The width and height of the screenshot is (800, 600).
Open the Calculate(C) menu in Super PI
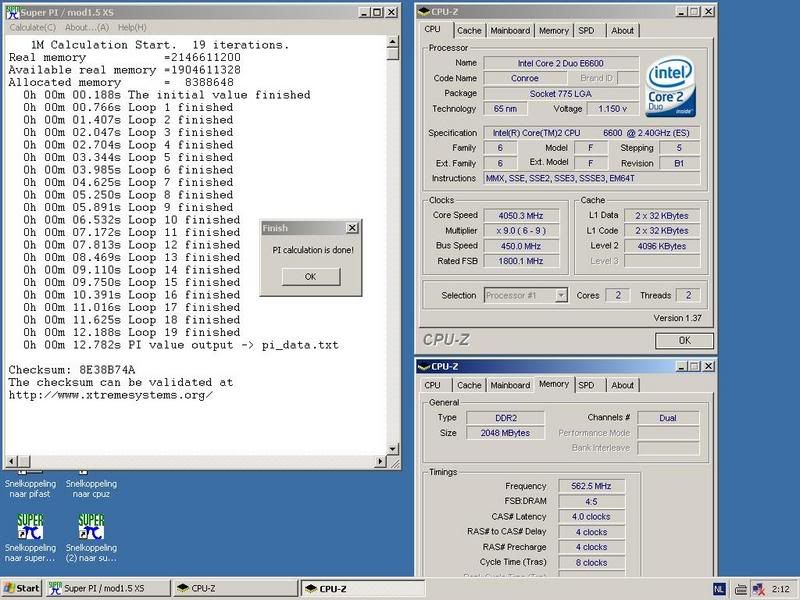point(33,28)
